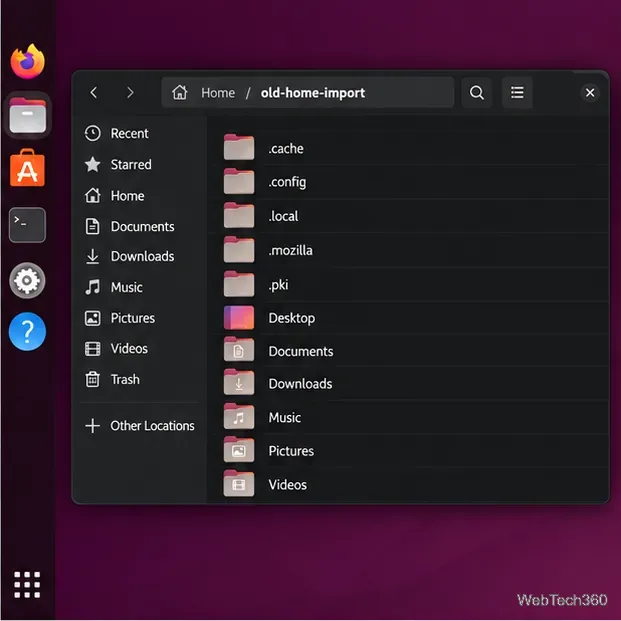Open Help from the dock
Viewport: 621px width, 621px height.
tap(27, 331)
